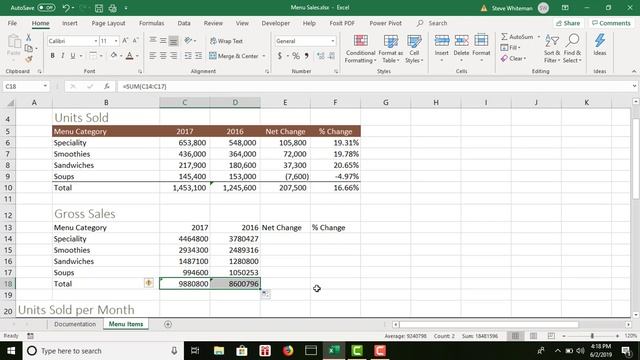Click AutoSum button
The image size is (640, 360).
pos(517,37)
